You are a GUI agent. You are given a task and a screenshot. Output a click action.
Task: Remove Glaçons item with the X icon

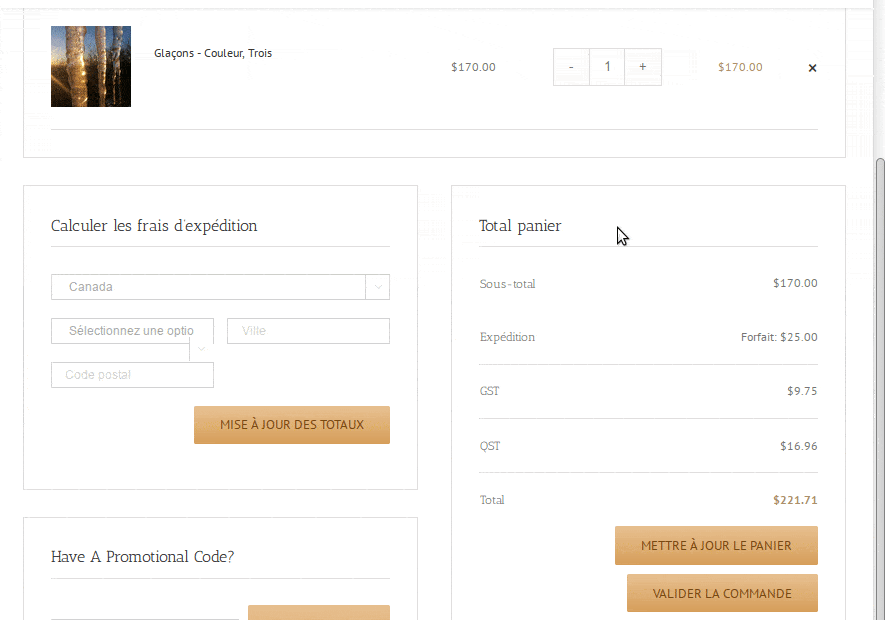pyautogui.click(x=812, y=68)
